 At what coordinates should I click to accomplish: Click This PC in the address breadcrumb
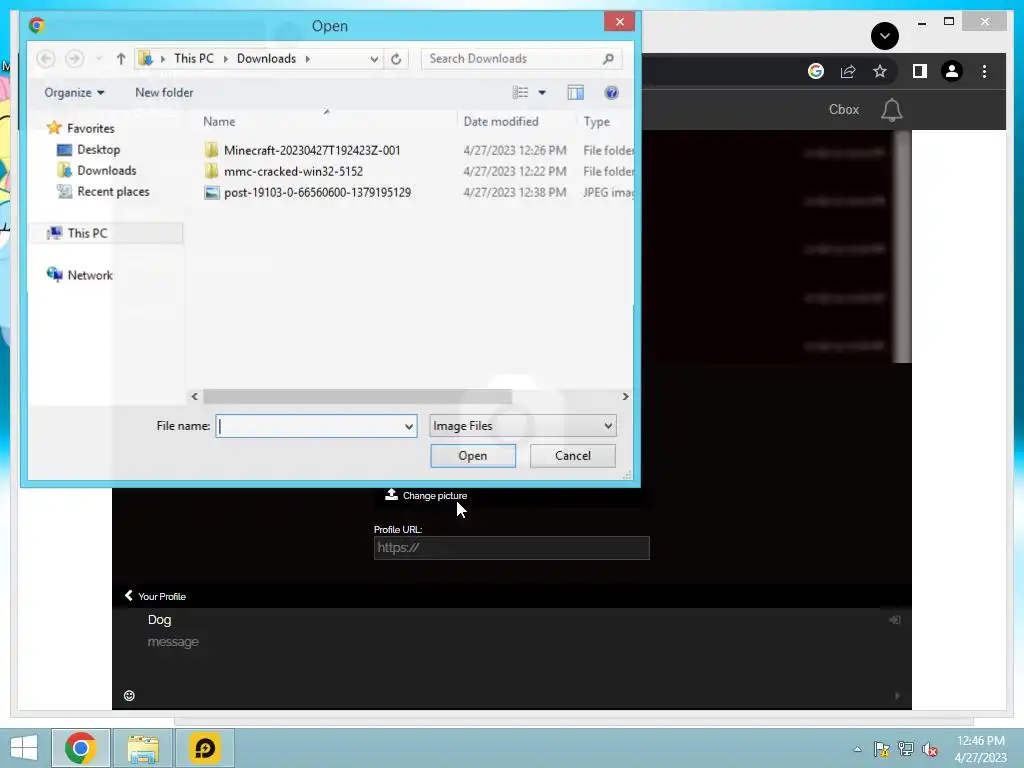[x=193, y=59]
